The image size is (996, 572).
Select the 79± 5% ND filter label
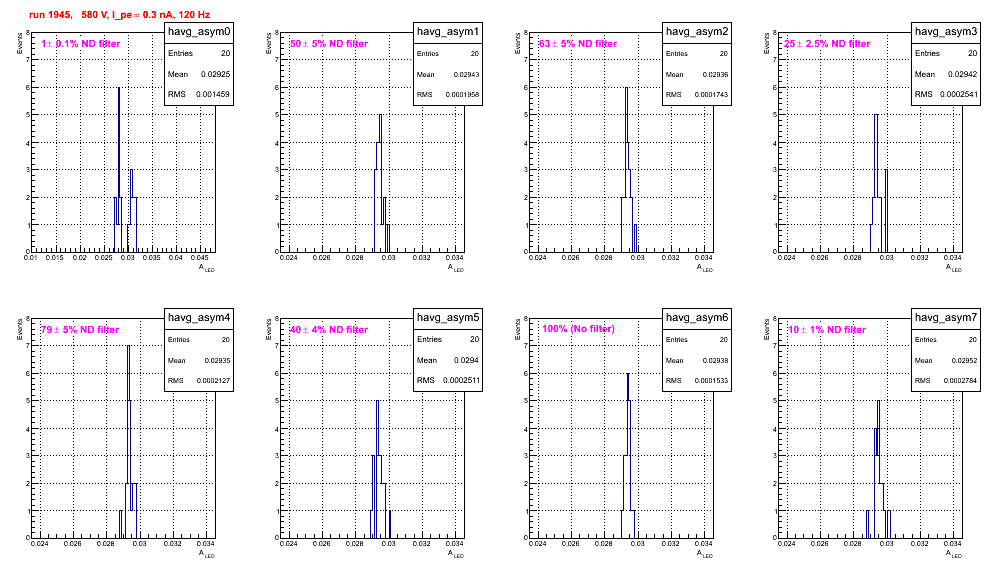click(80, 330)
